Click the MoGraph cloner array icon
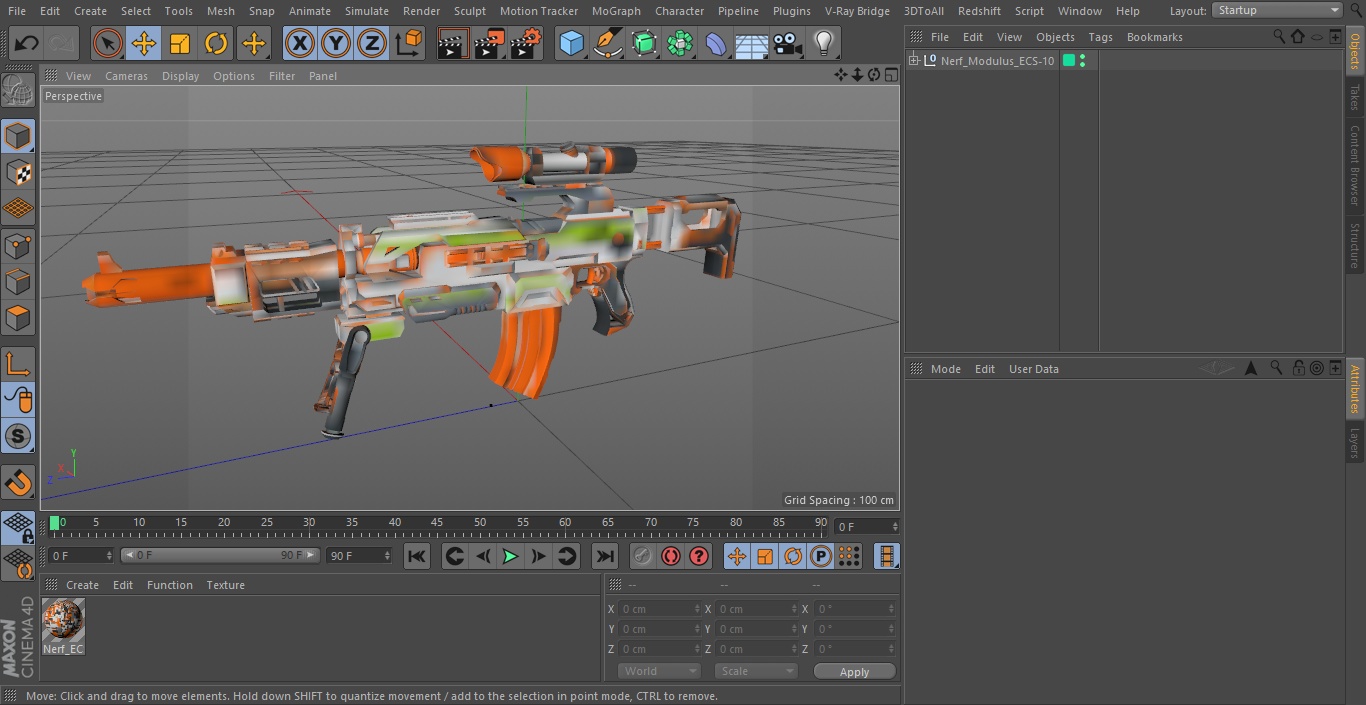Image resolution: width=1366 pixels, height=705 pixels. [x=680, y=43]
